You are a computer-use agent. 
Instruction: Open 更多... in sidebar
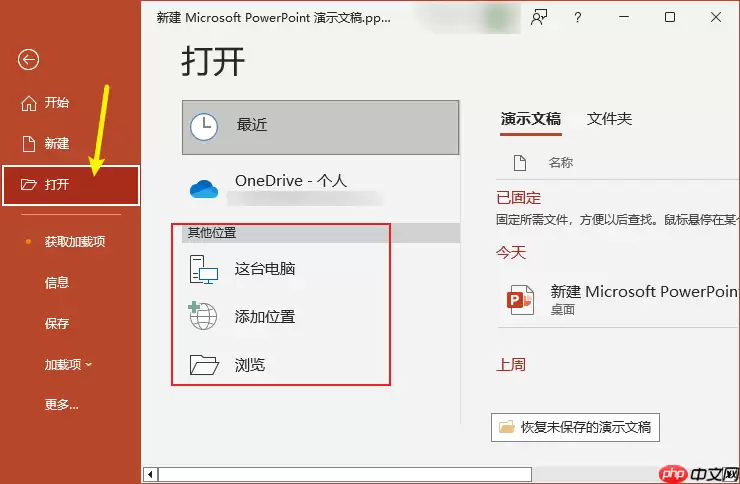click(61, 405)
